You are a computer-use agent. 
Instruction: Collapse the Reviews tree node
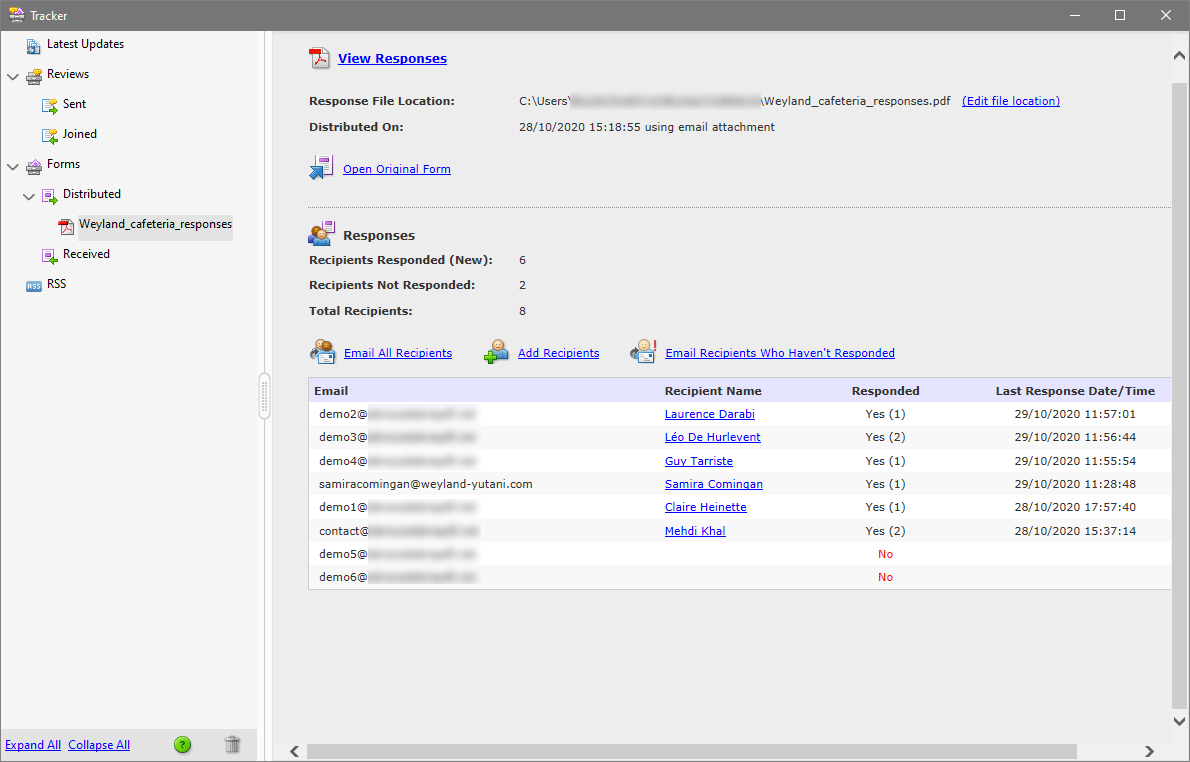click(x=12, y=74)
